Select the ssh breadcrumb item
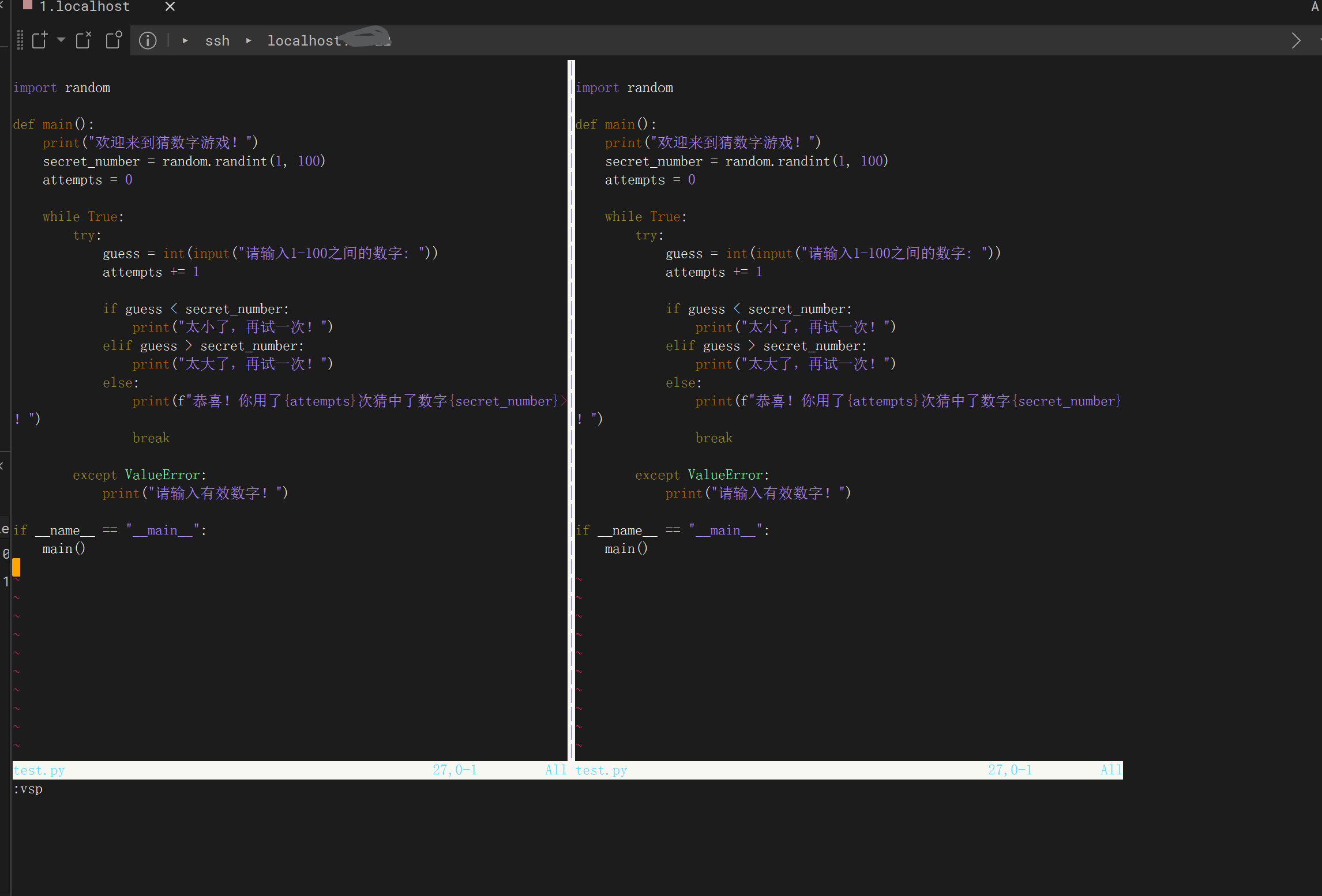 (217, 41)
